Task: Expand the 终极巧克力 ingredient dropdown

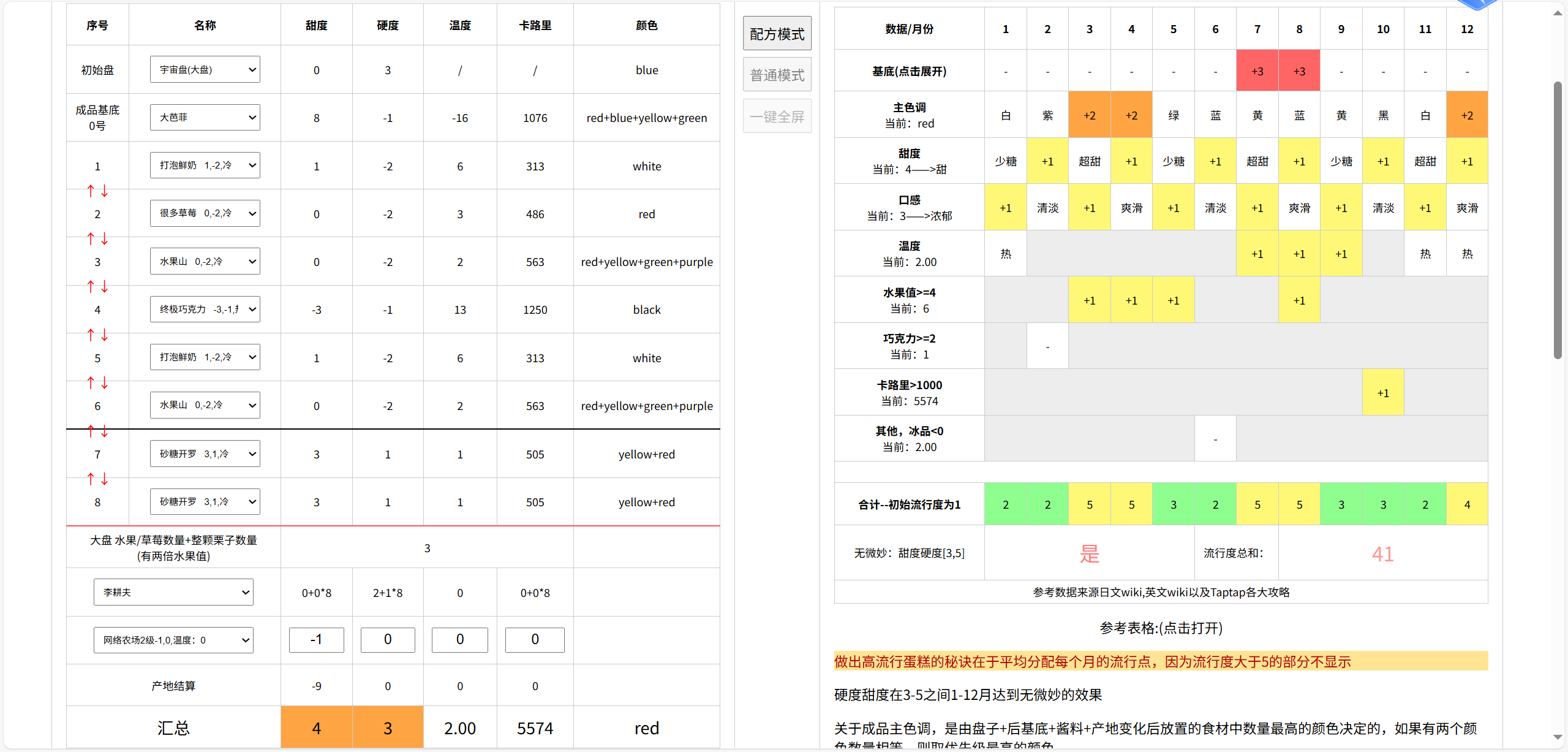Action: coord(205,310)
